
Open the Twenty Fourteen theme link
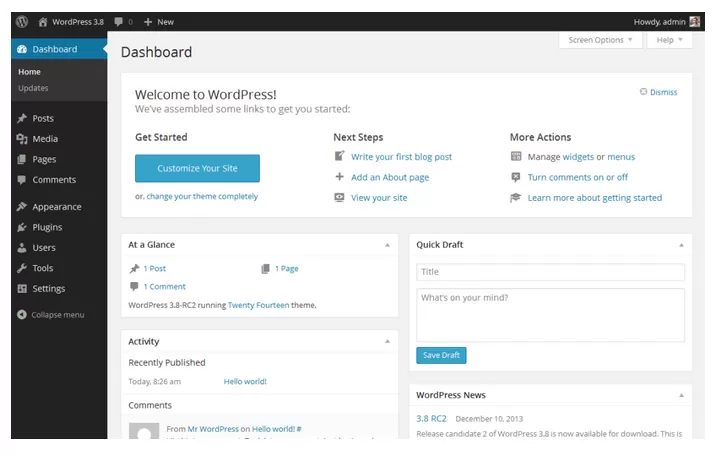258,305
